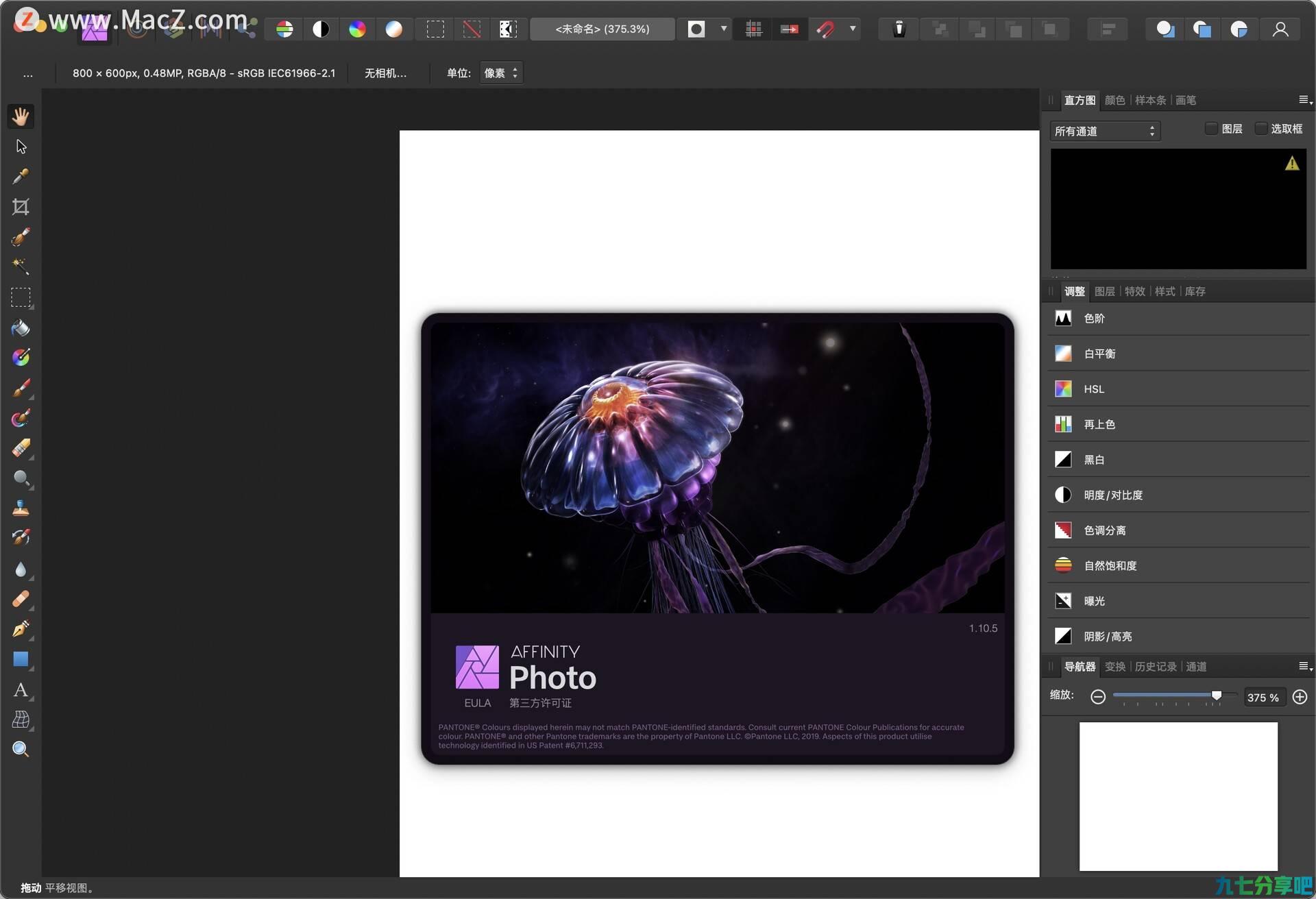Switch to the 历史记录 tab
Image resolution: width=1316 pixels, height=899 pixels.
[1155, 667]
